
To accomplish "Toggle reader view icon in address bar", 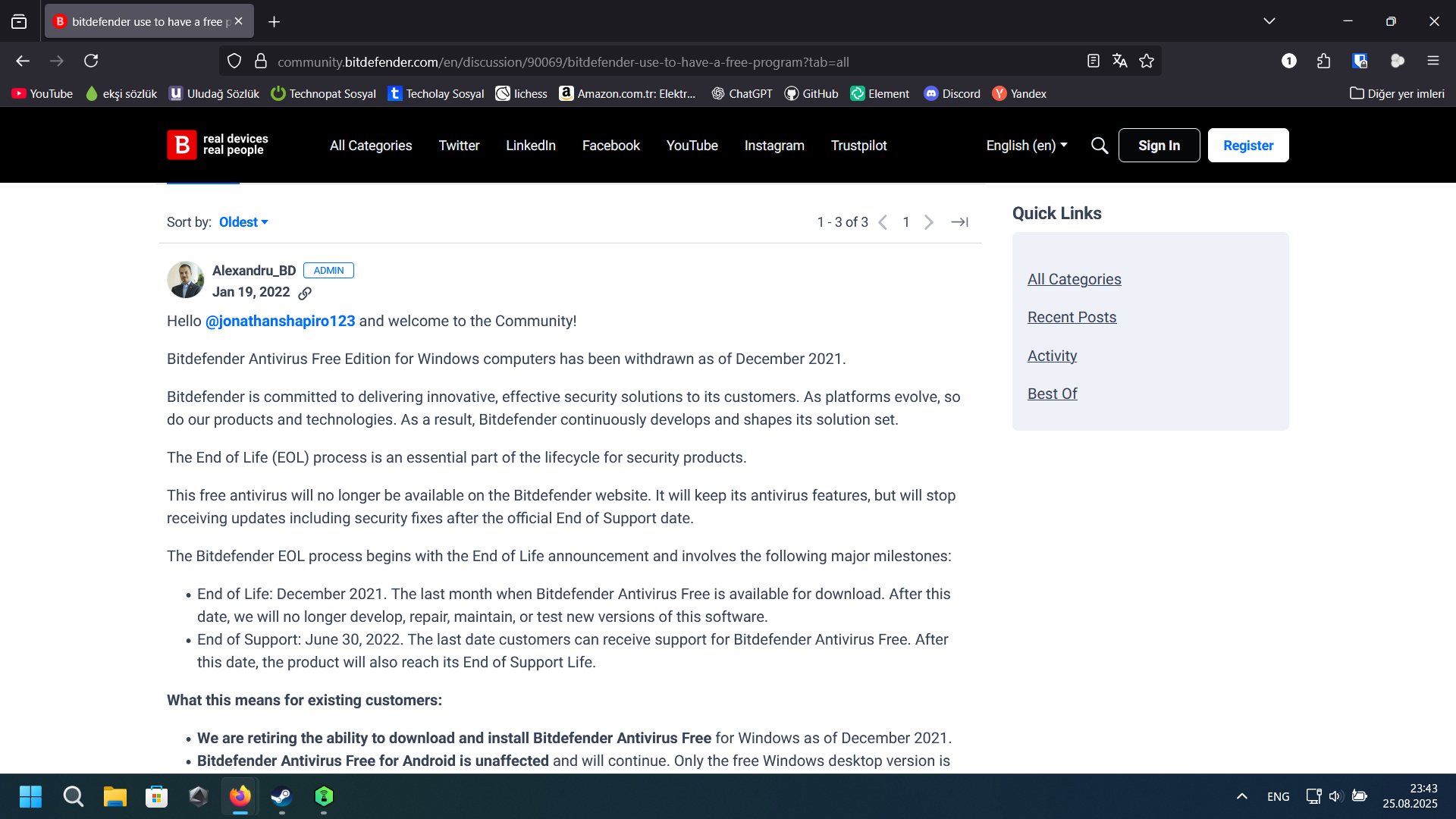I will (1093, 61).
